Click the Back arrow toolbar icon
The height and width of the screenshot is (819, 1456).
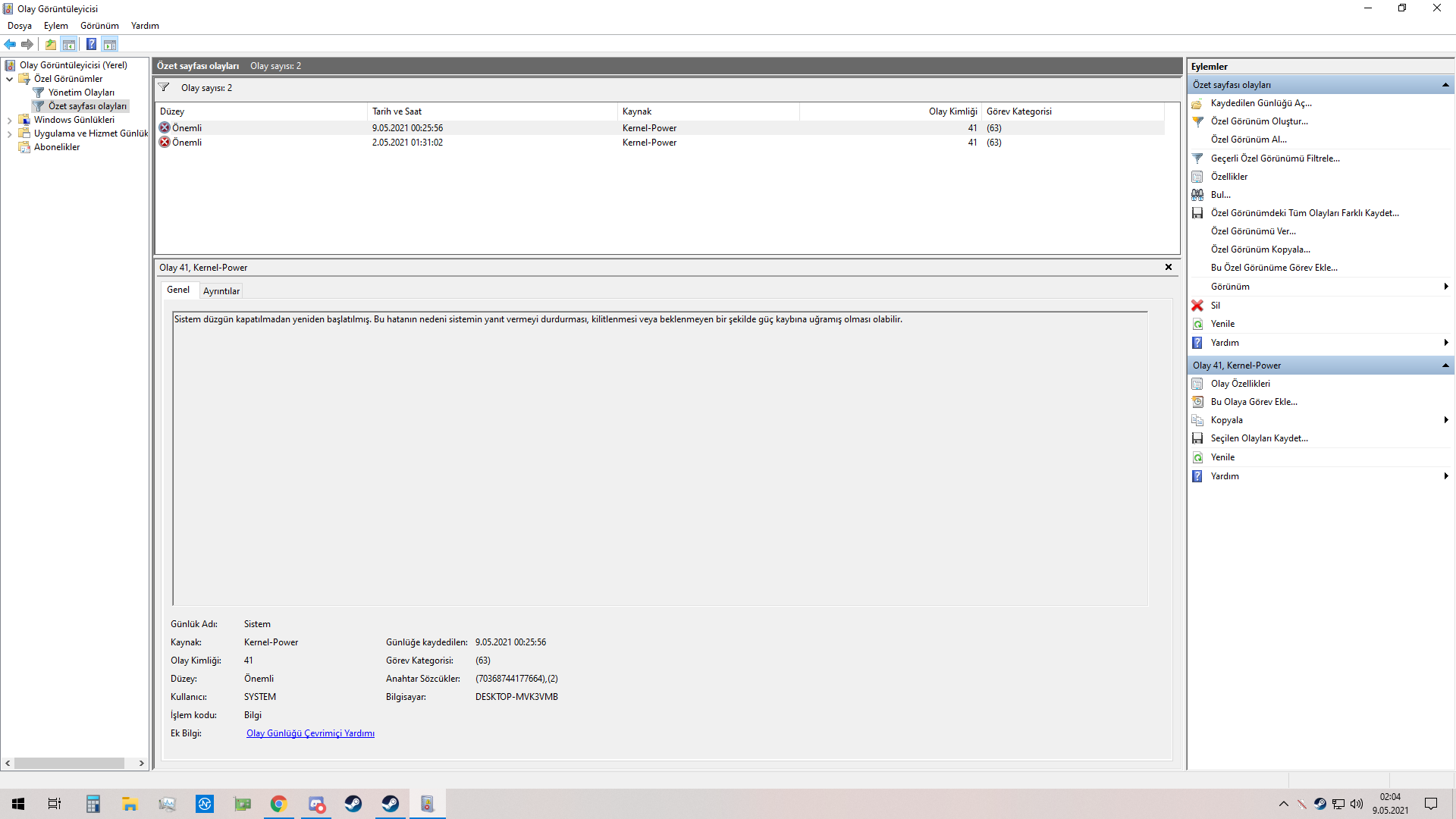(x=10, y=44)
